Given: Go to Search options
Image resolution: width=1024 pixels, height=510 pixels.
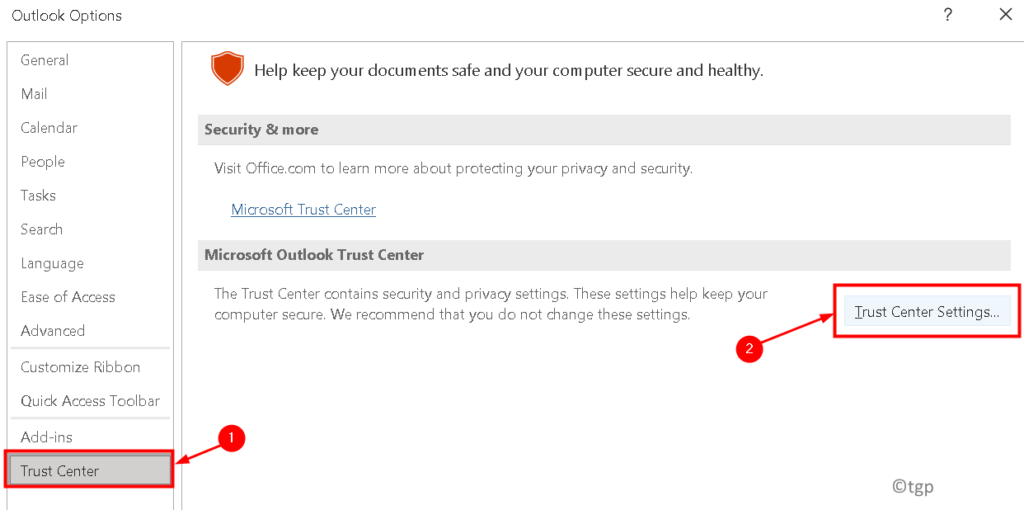Looking at the screenshot, I should pos(42,229).
